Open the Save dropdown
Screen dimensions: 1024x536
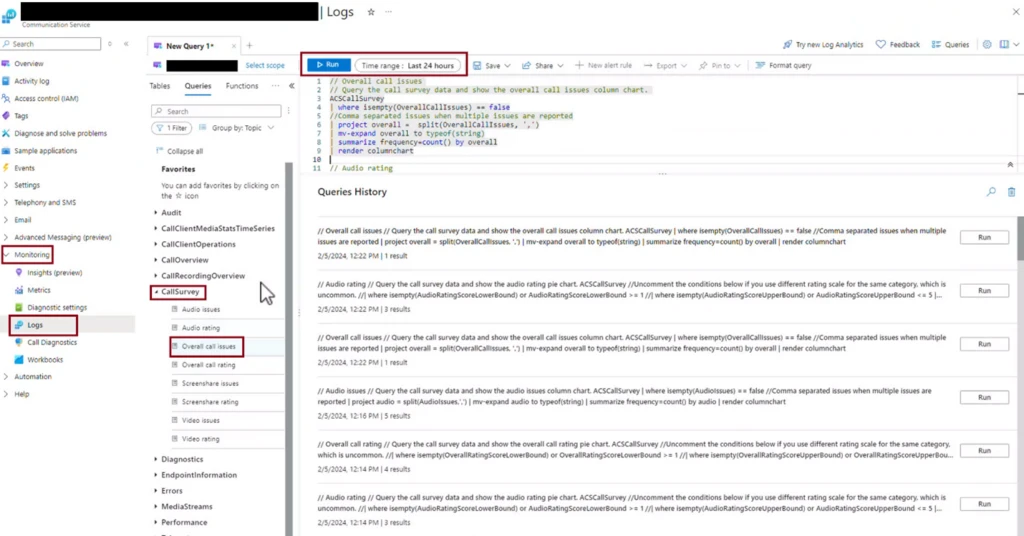coord(492,65)
